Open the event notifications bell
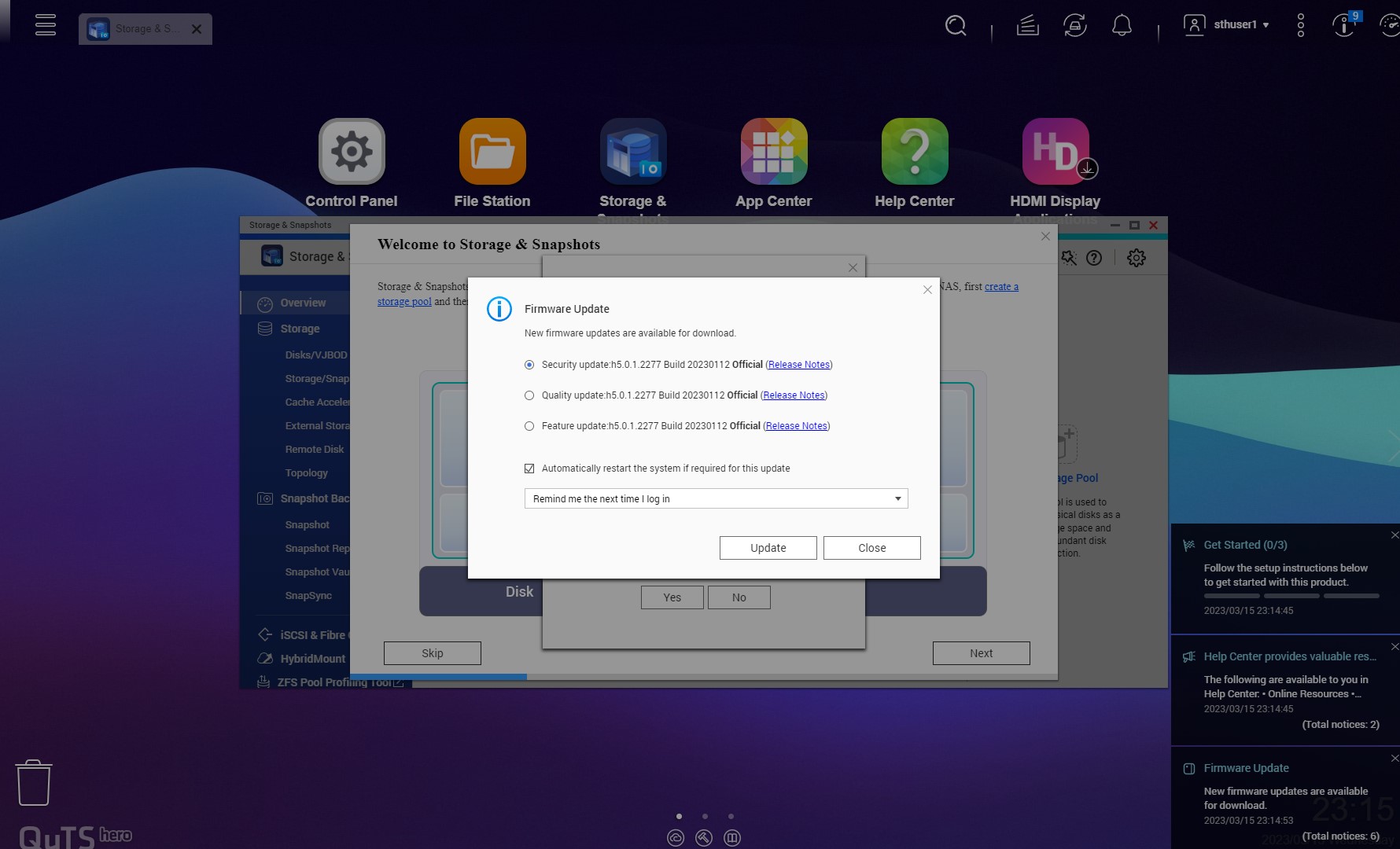The width and height of the screenshot is (1400, 849). 1122,26
